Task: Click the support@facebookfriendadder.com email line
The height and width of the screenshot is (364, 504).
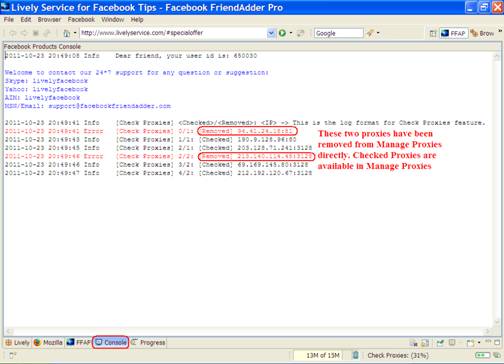Action: [88, 106]
